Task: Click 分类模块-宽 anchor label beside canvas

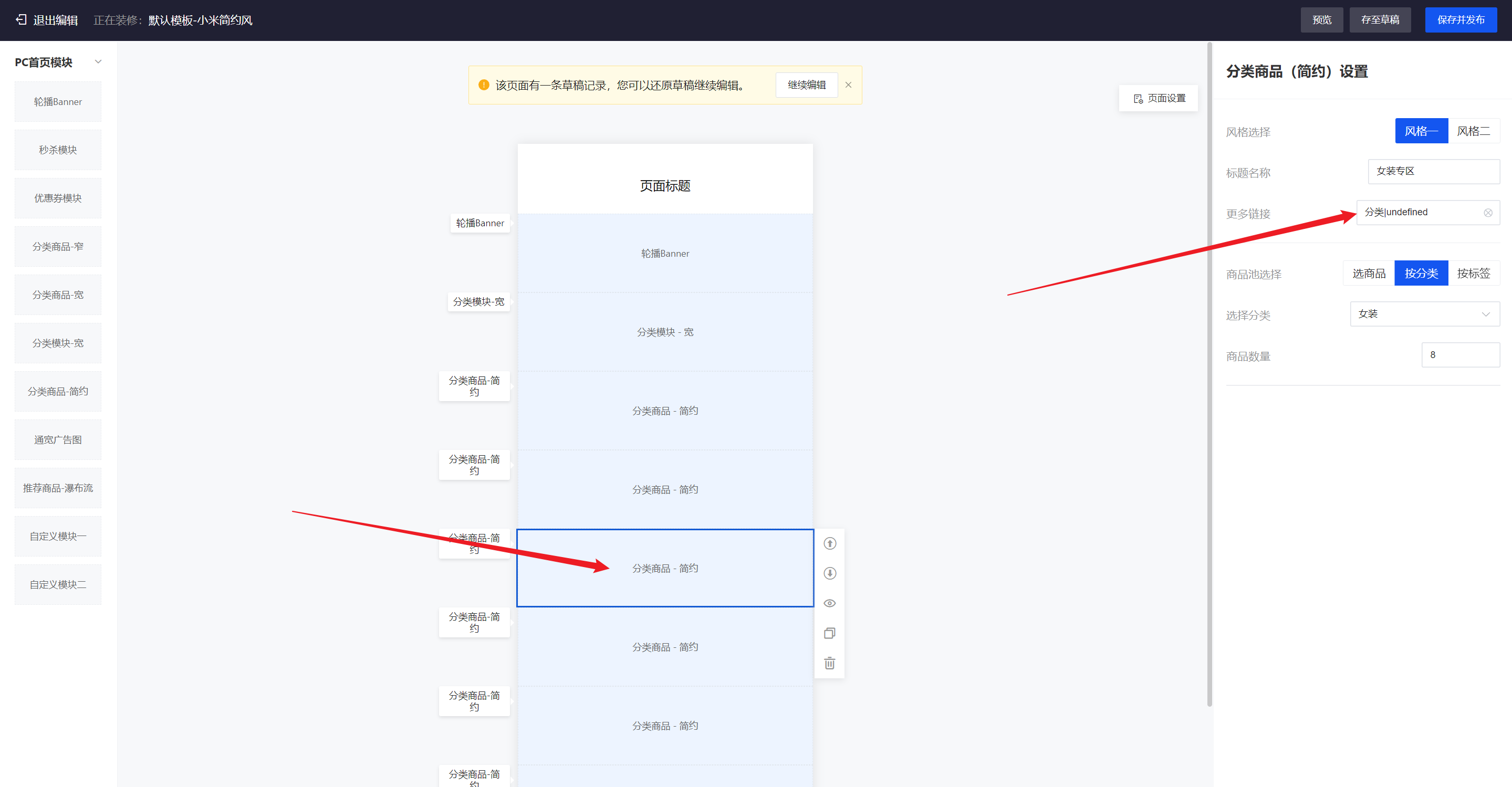Action: 478,302
